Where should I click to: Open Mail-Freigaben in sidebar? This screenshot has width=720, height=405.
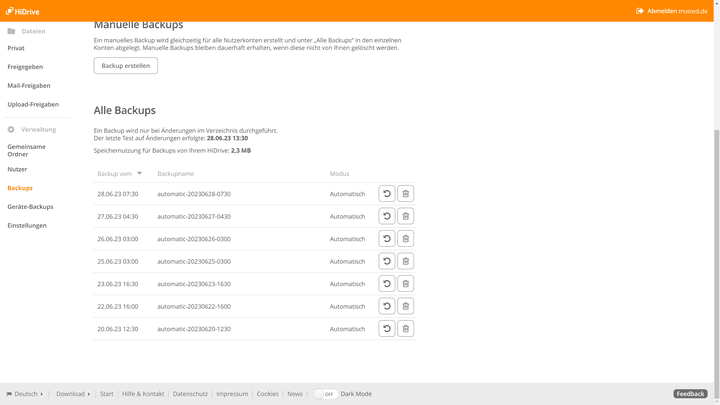pyautogui.click(x=29, y=86)
